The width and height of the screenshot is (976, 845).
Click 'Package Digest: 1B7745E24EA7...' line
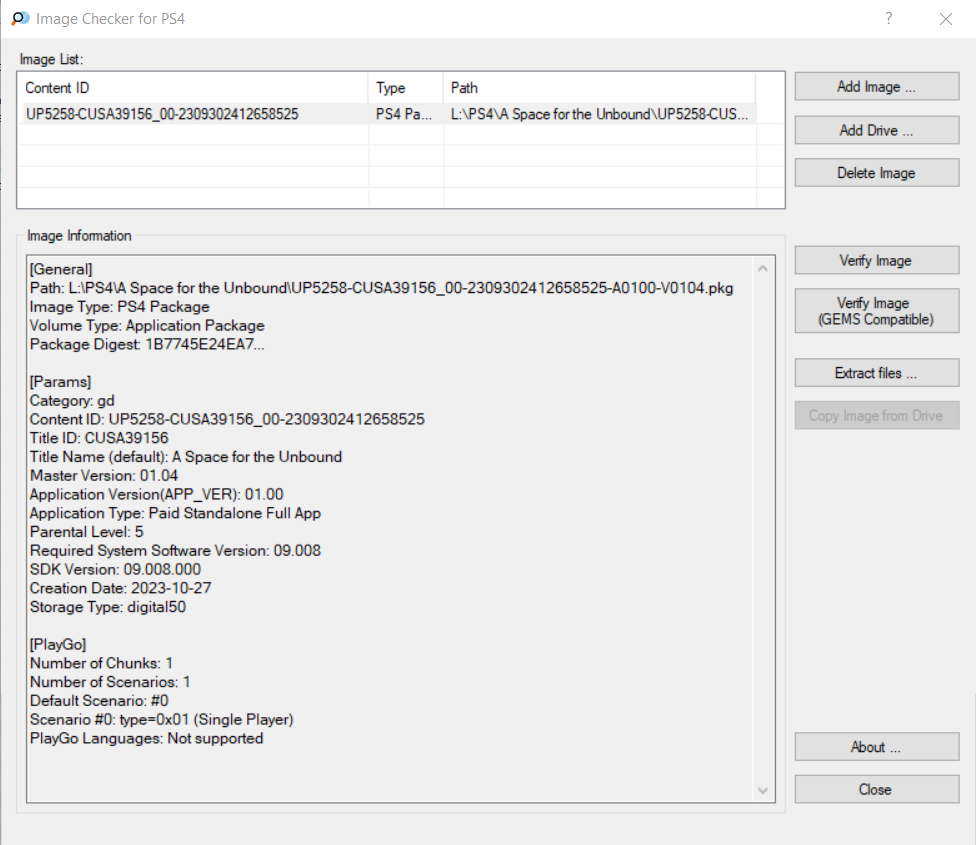click(x=147, y=344)
